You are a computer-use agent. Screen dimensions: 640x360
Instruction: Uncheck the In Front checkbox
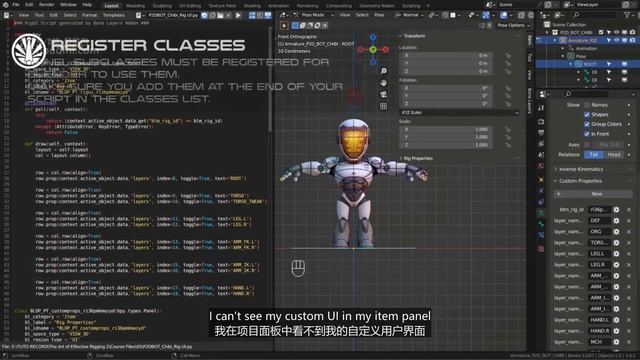coord(587,134)
